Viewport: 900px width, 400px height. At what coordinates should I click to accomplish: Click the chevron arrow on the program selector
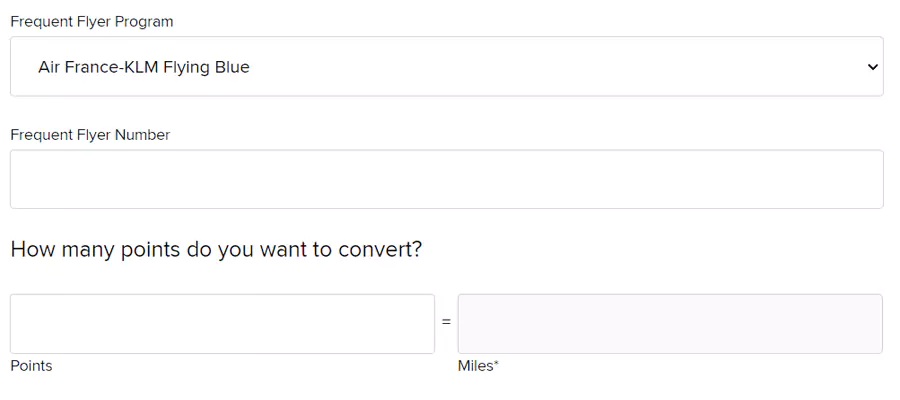872,67
